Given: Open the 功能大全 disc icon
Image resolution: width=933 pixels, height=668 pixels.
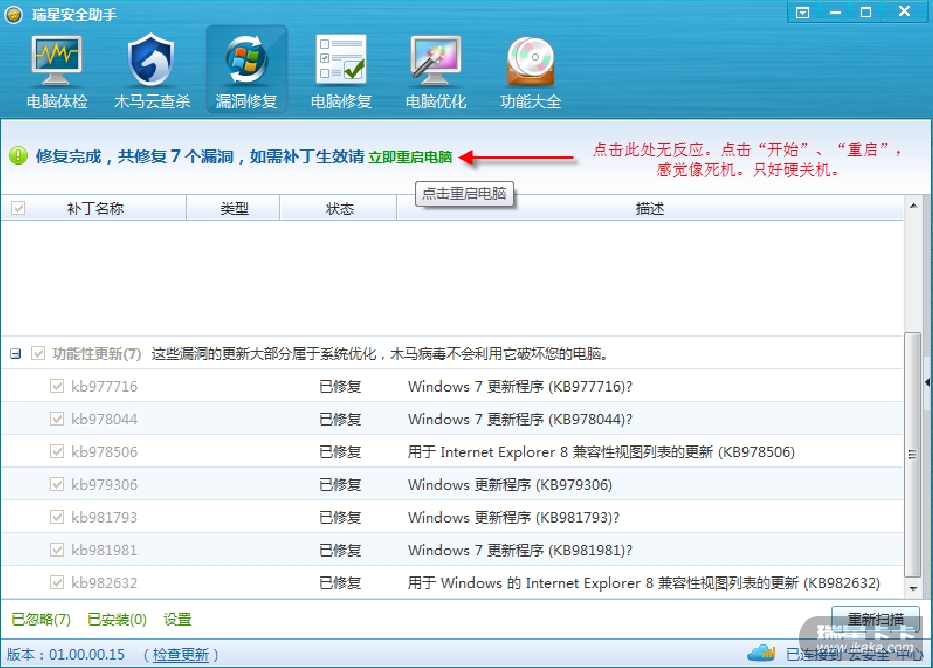Looking at the screenshot, I should click(530, 61).
